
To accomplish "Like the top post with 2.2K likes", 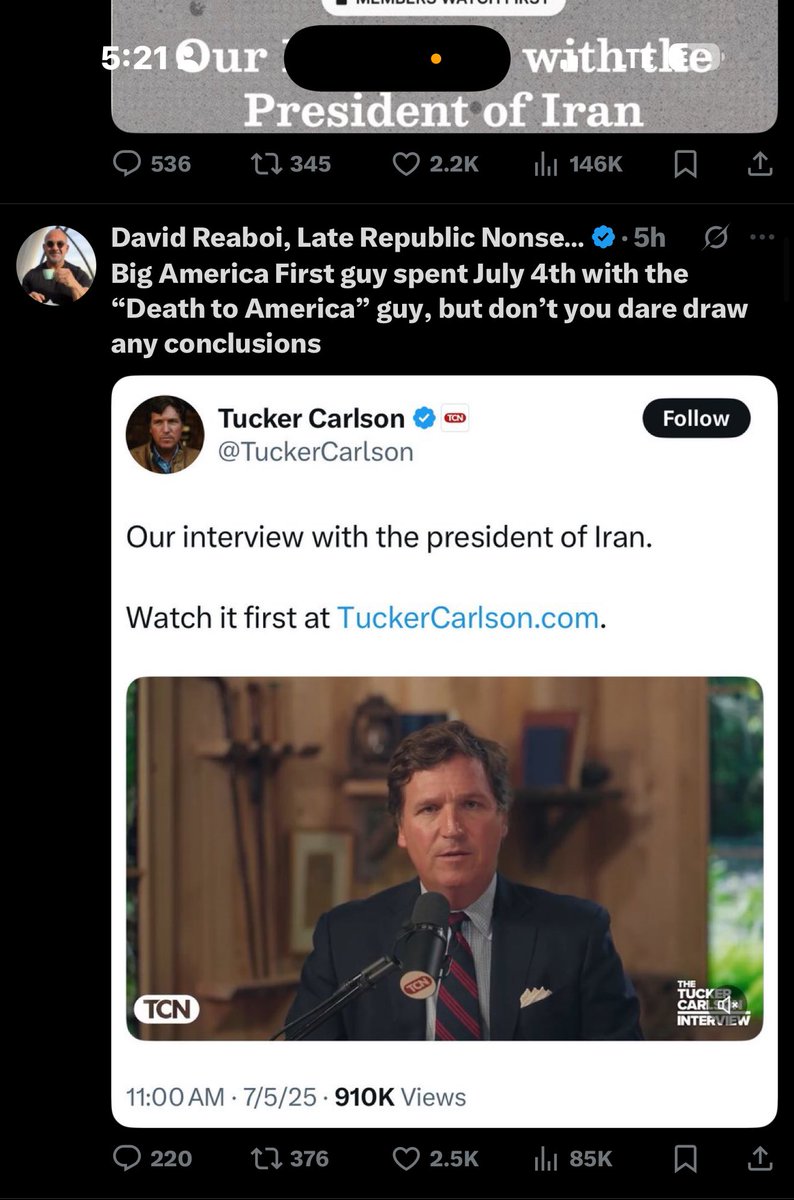I will pos(406,163).
